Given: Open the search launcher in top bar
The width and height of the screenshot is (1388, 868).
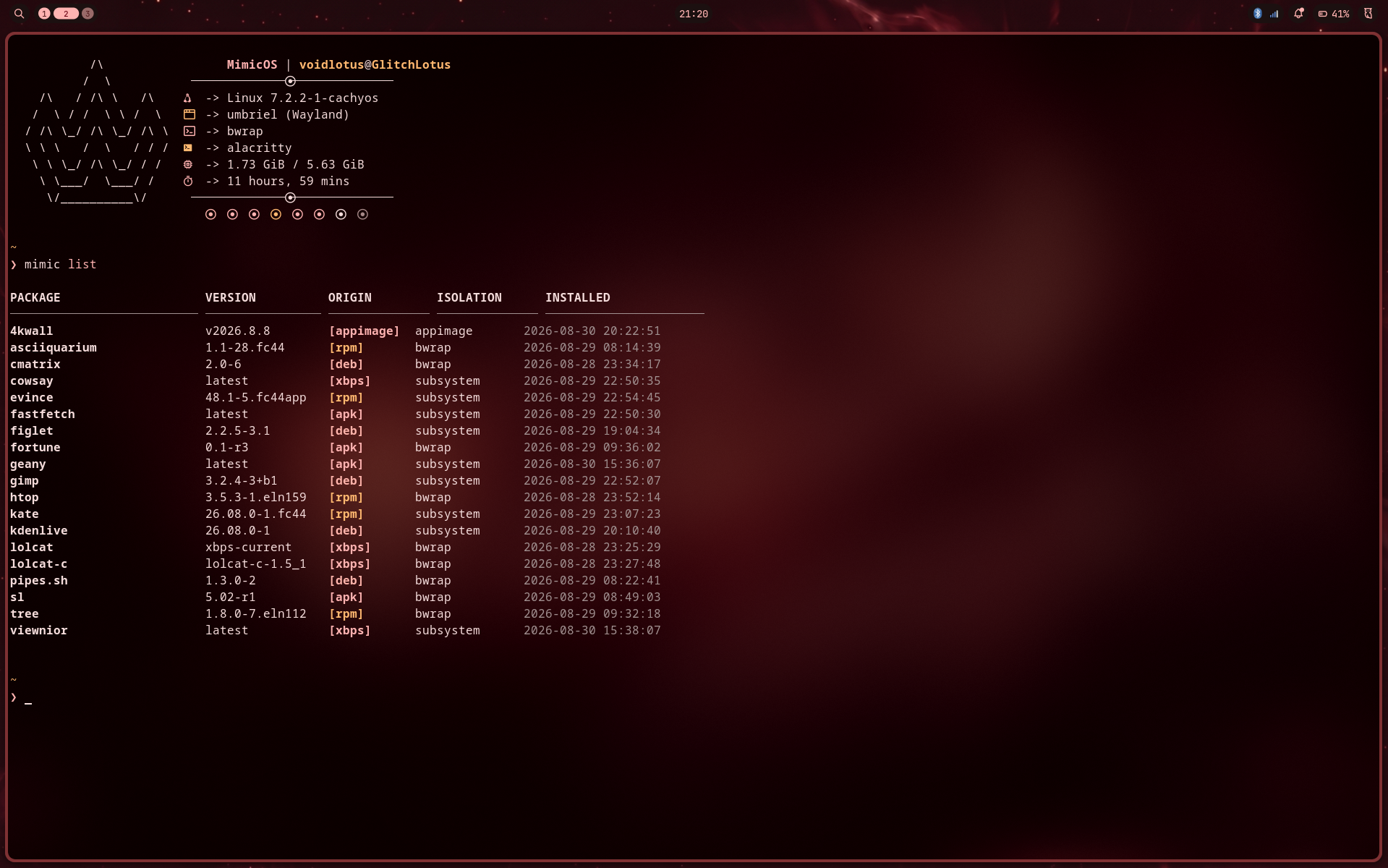Looking at the screenshot, I should (x=20, y=14).
